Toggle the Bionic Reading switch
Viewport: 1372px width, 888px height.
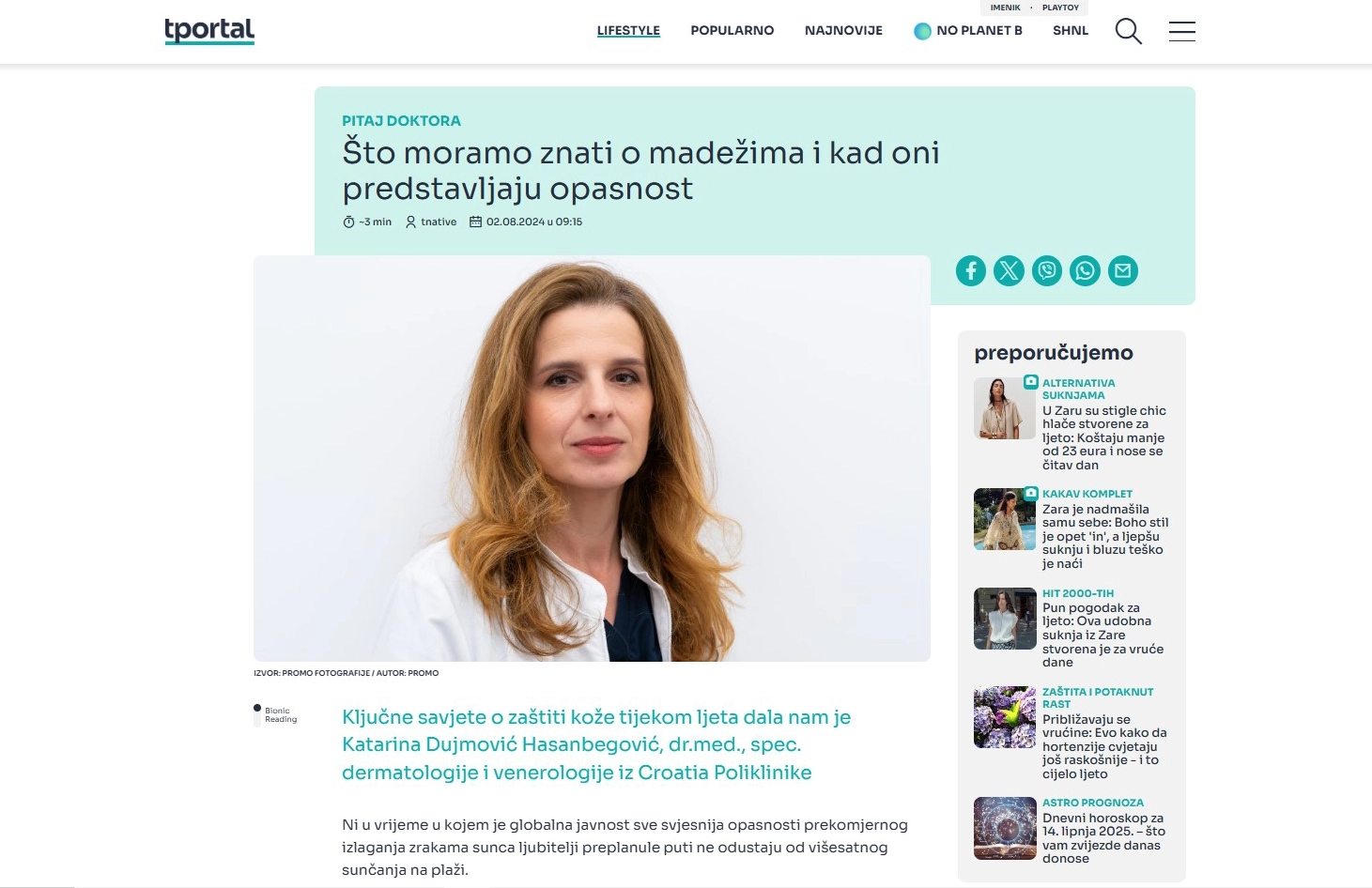[x=257, y=715]
